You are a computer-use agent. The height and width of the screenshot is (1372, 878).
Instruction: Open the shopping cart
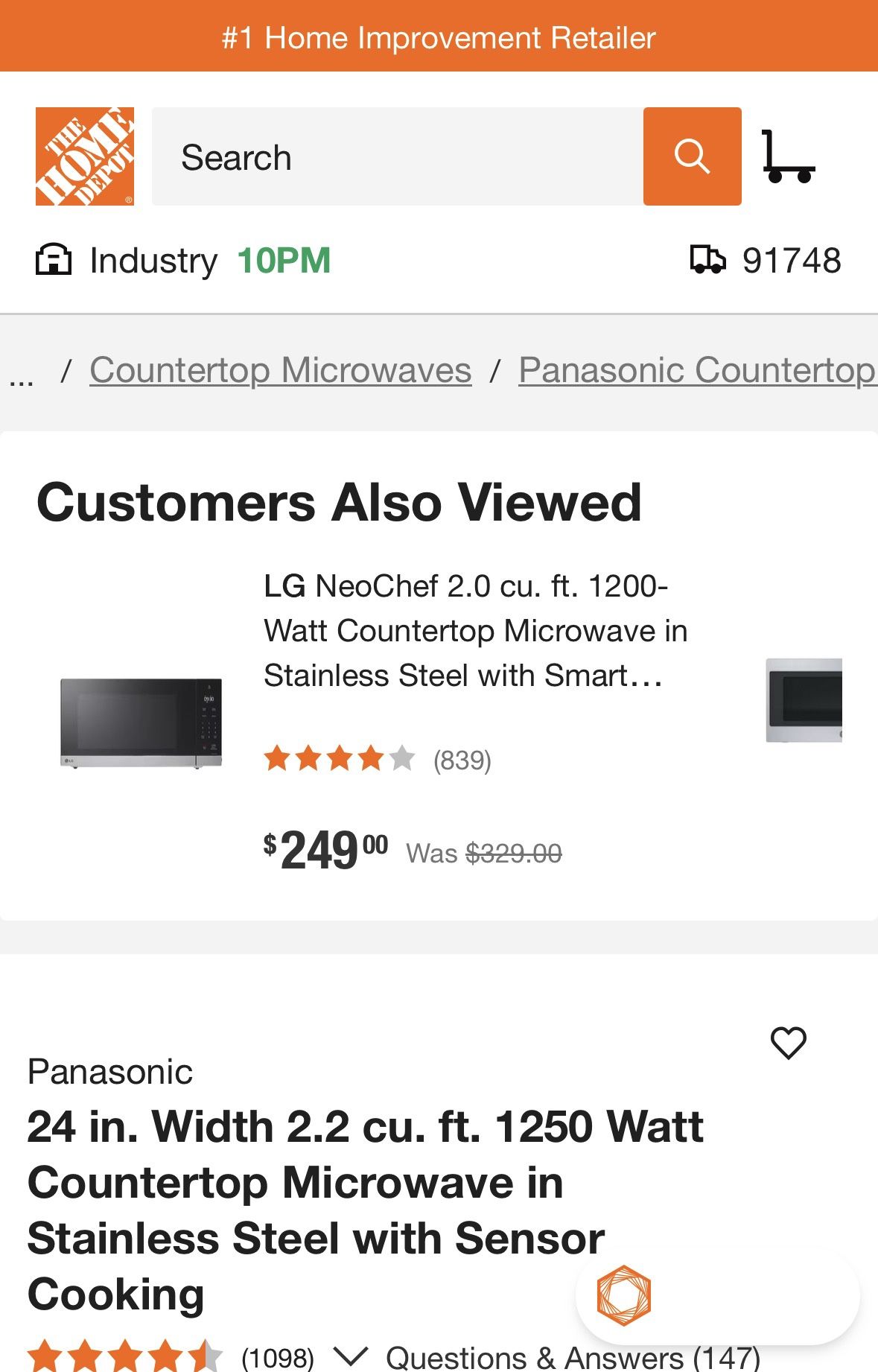787,156
